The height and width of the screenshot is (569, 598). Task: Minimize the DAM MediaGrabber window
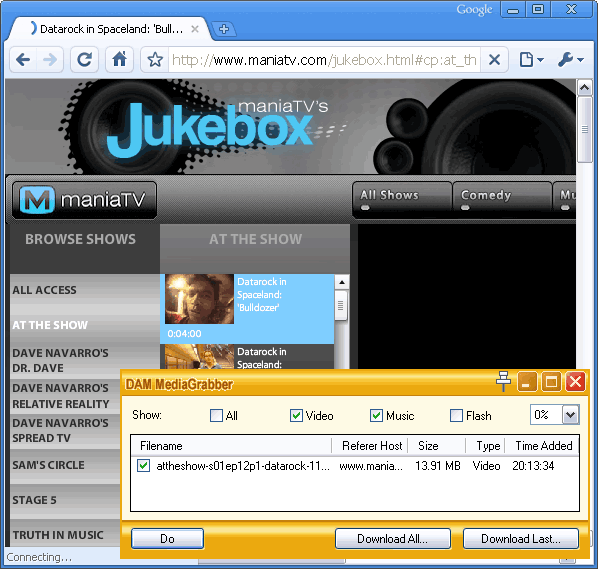(x=527, y=382)
